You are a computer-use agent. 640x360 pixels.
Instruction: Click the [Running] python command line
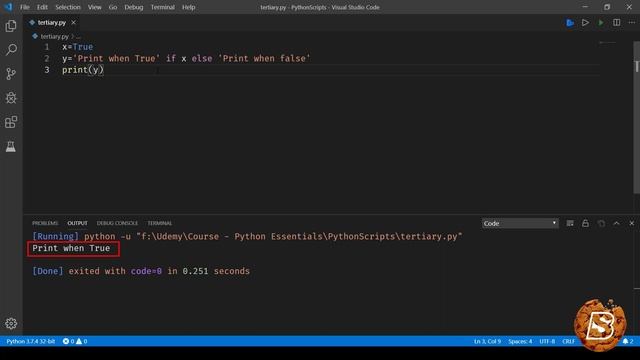247,237
